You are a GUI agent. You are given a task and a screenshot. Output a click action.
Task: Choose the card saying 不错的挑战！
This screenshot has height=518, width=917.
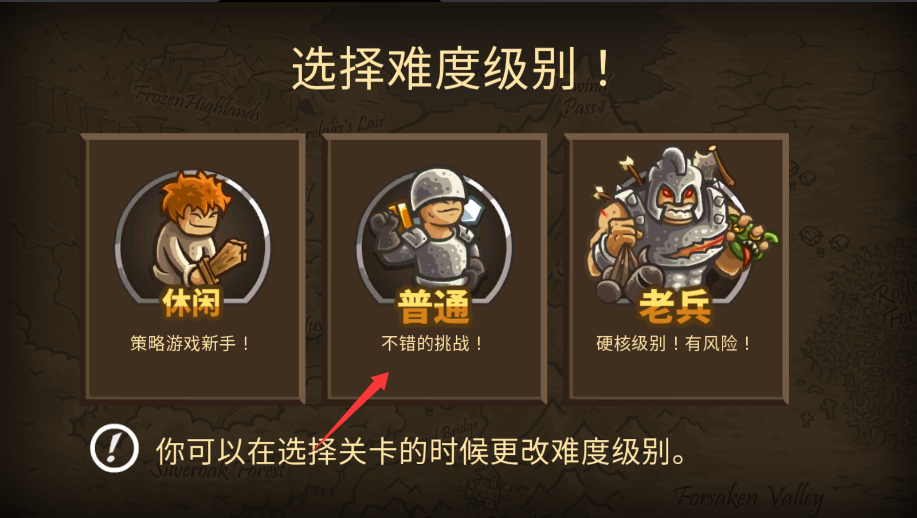click(x=434, y=269)
